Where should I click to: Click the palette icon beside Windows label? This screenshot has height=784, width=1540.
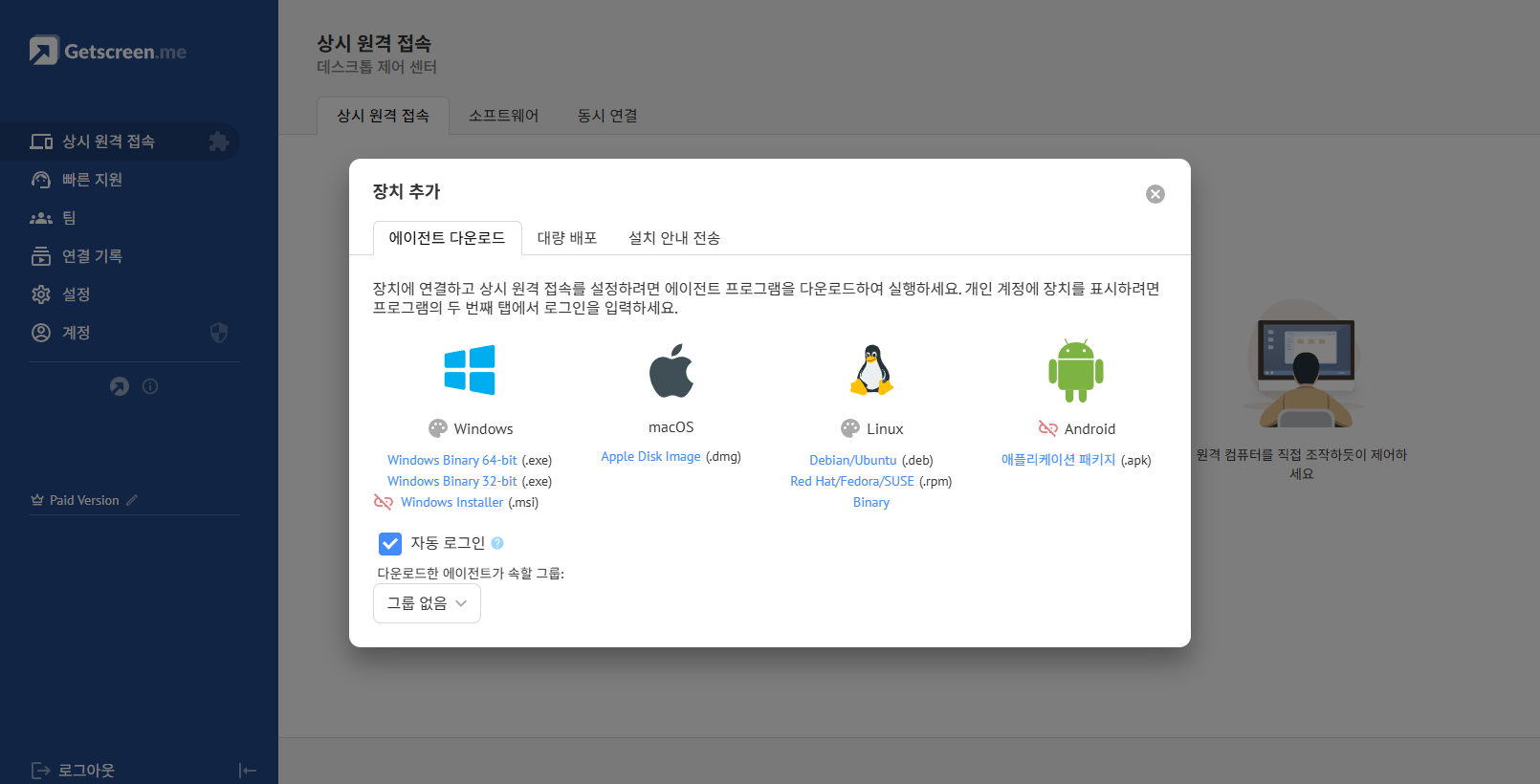438,428
